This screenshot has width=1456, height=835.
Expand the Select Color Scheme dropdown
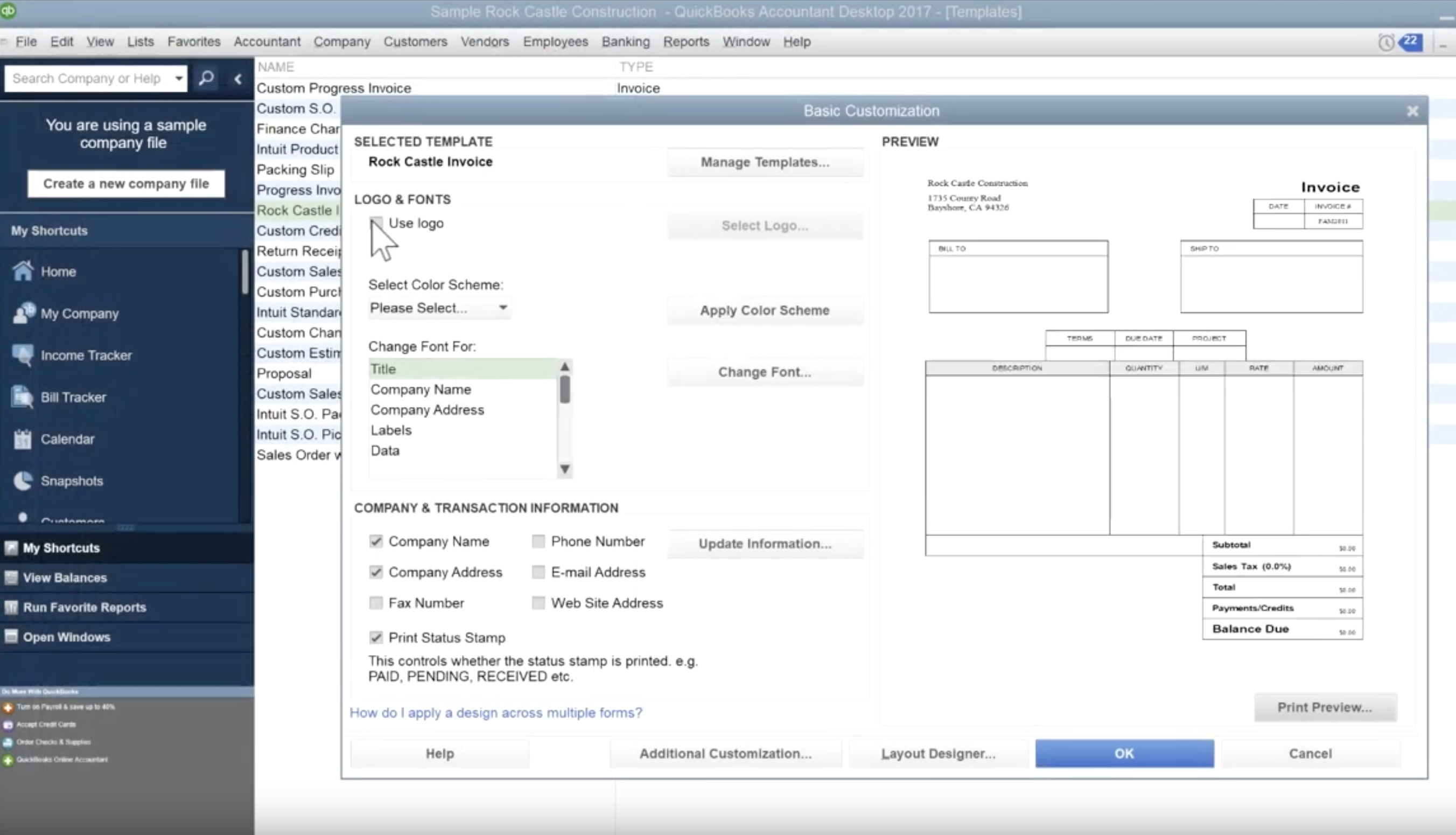[503, 307]
